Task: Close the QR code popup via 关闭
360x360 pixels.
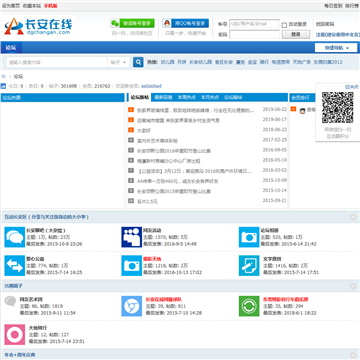Action: coord(352,87)
